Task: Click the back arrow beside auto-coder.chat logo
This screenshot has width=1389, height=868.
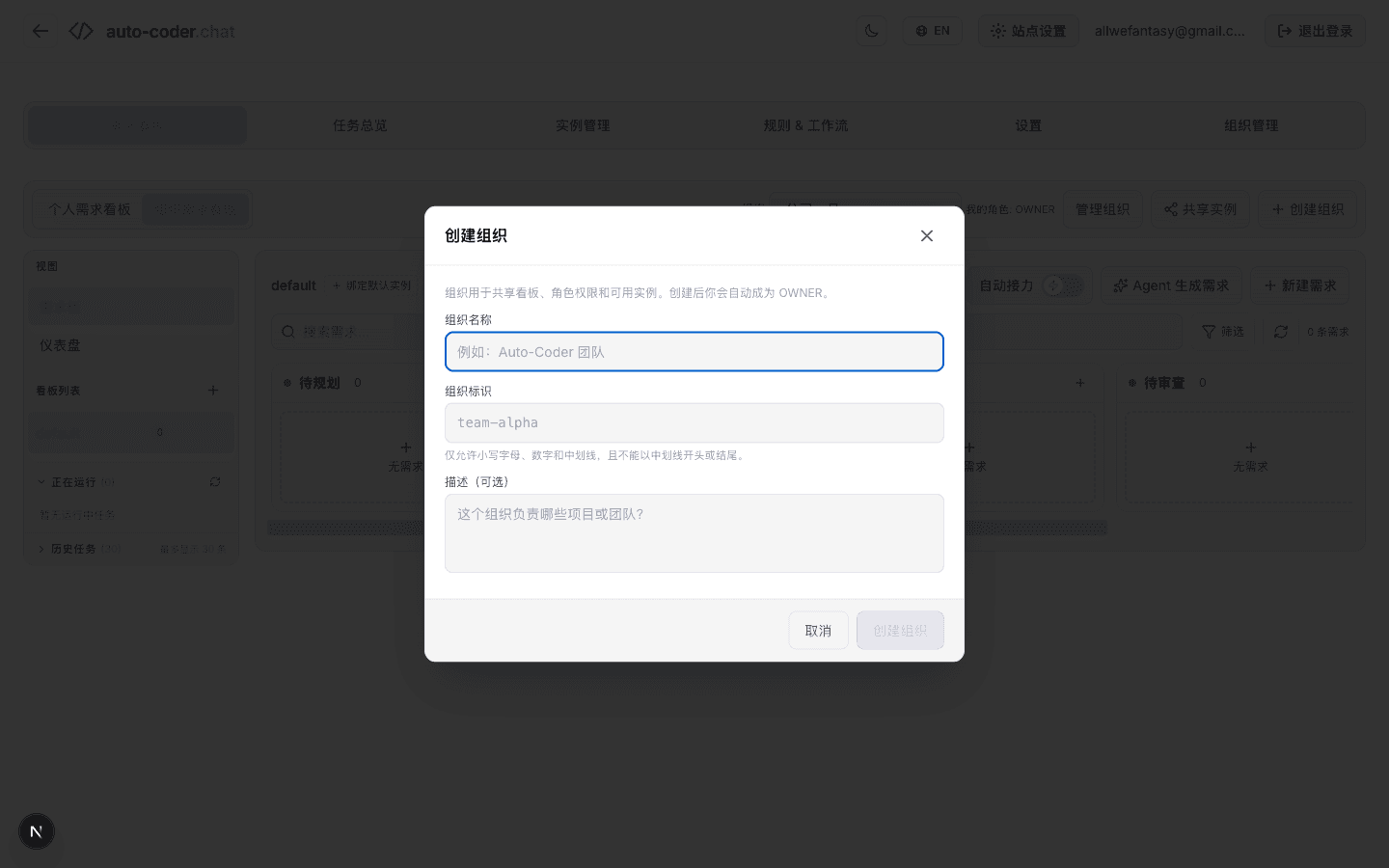Action: click(41, 31)
